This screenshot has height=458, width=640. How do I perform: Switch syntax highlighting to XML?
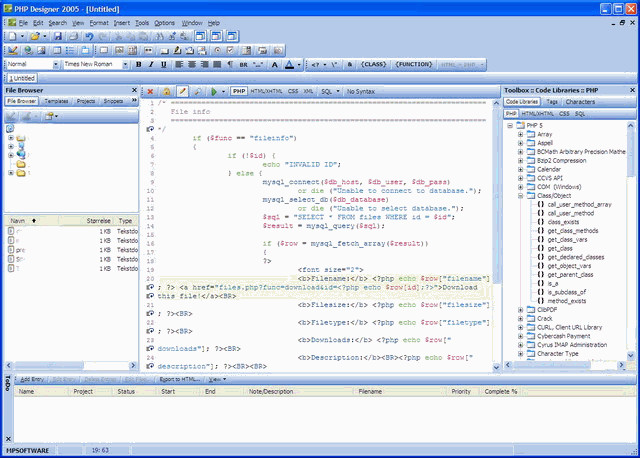pyautogui.click(x=308, y=91)
